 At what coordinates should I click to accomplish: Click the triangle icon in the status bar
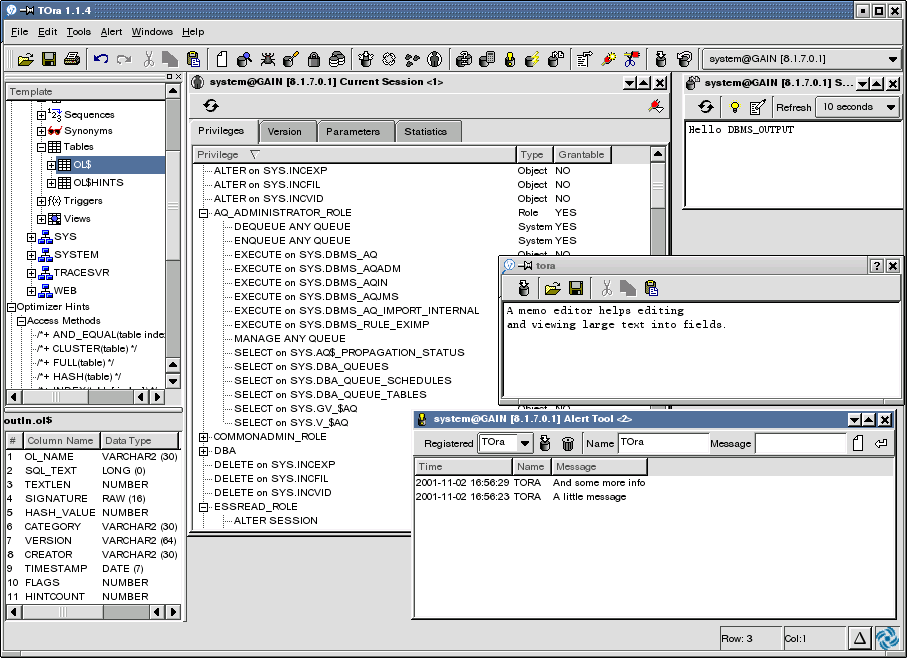tap(860, 638)
